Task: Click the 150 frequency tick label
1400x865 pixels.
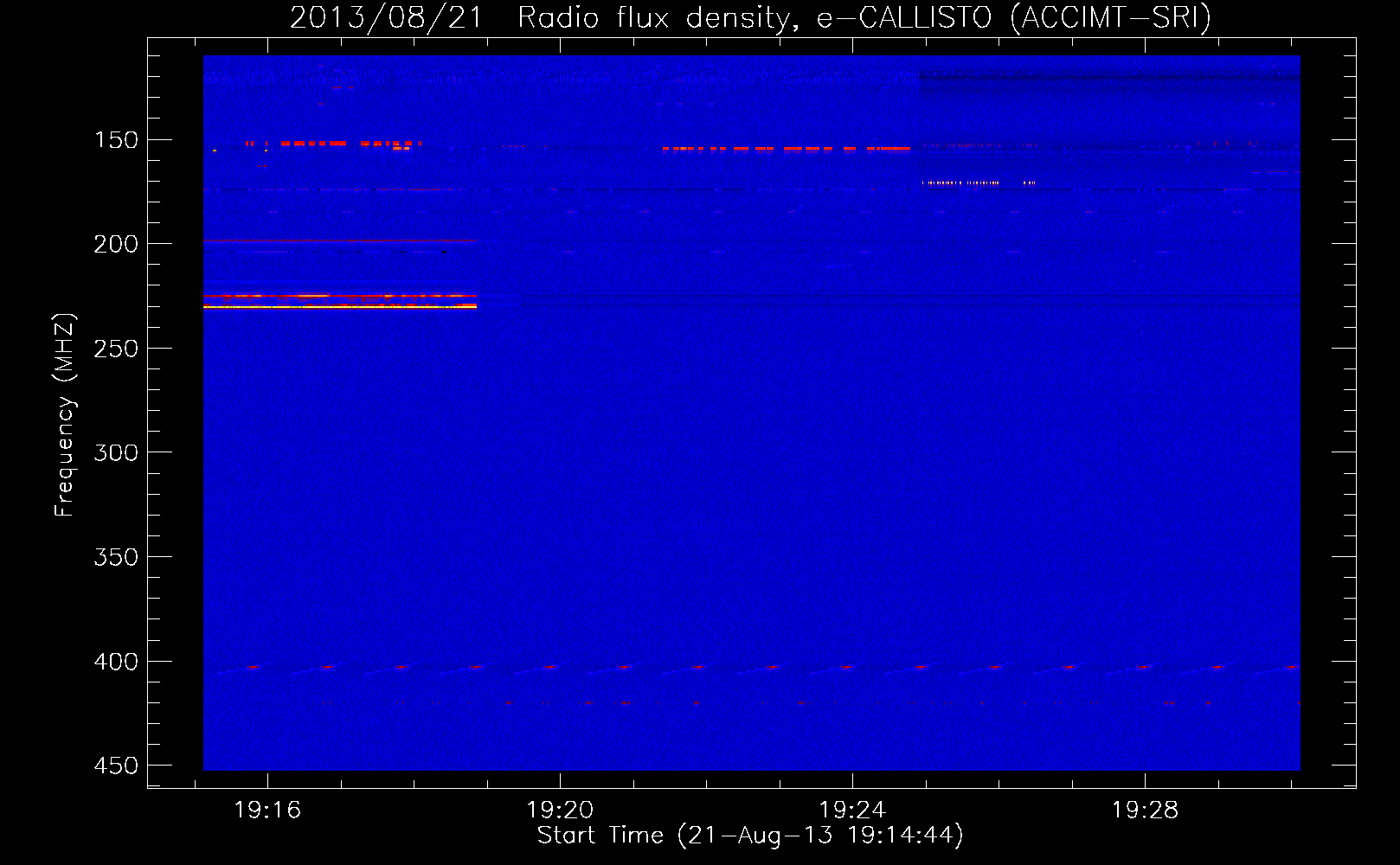Action: [x=116, y=140]
